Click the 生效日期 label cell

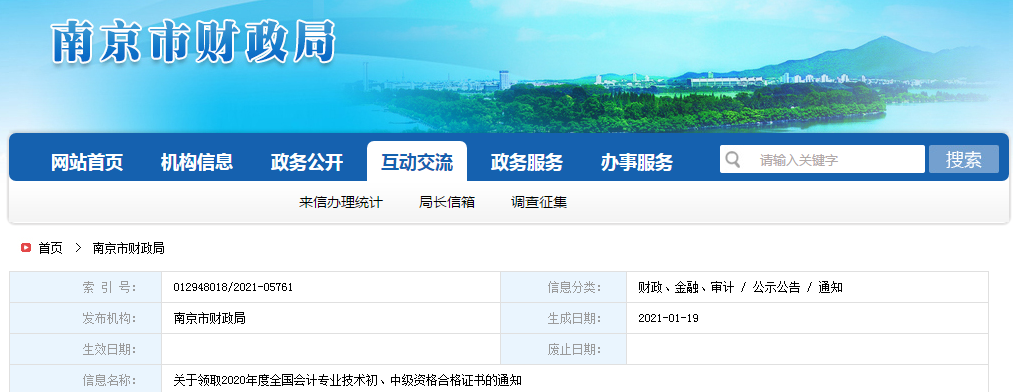[x=85, y=349]
